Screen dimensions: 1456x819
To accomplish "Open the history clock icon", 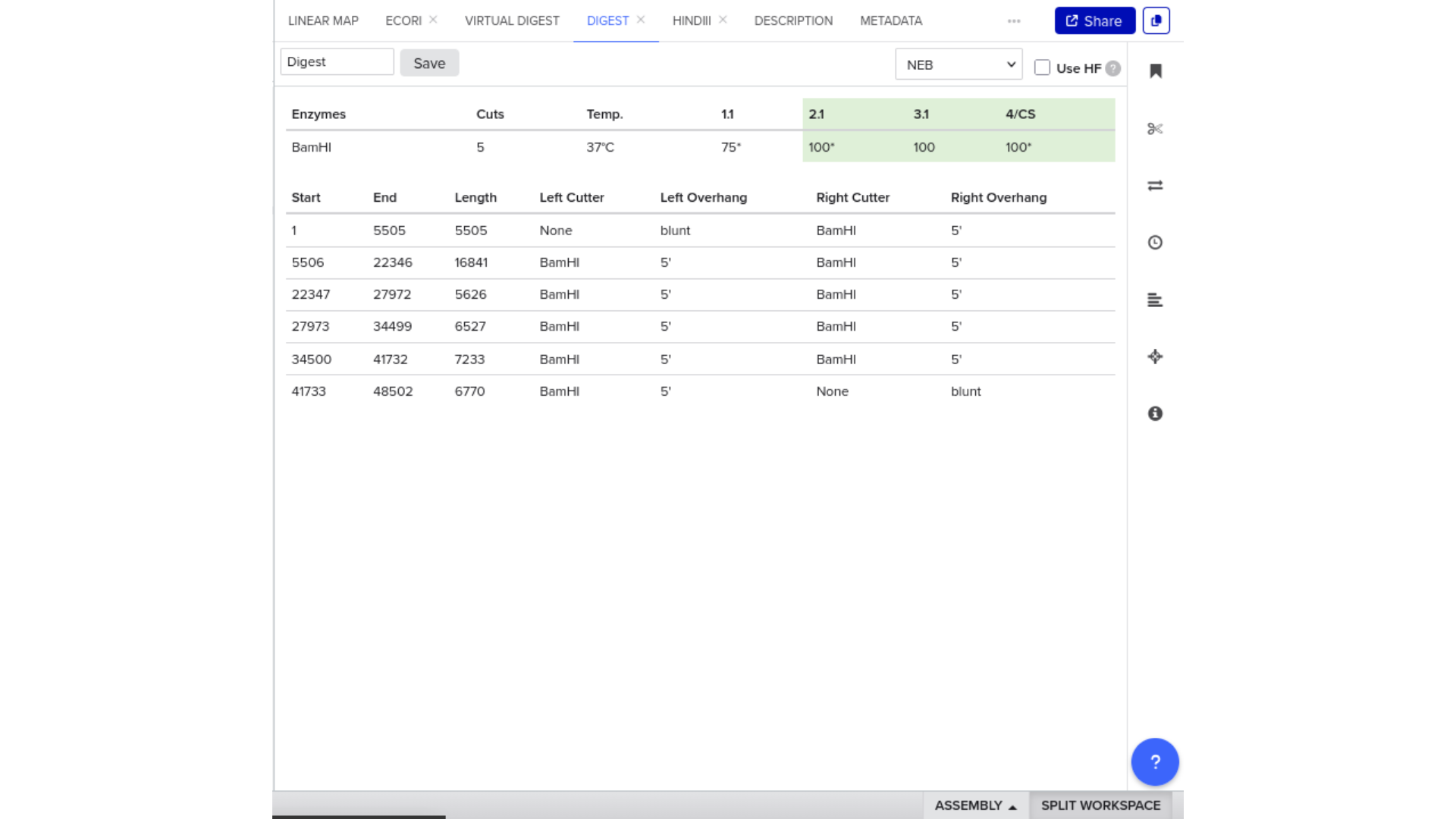I will (x=1155, y=243).
